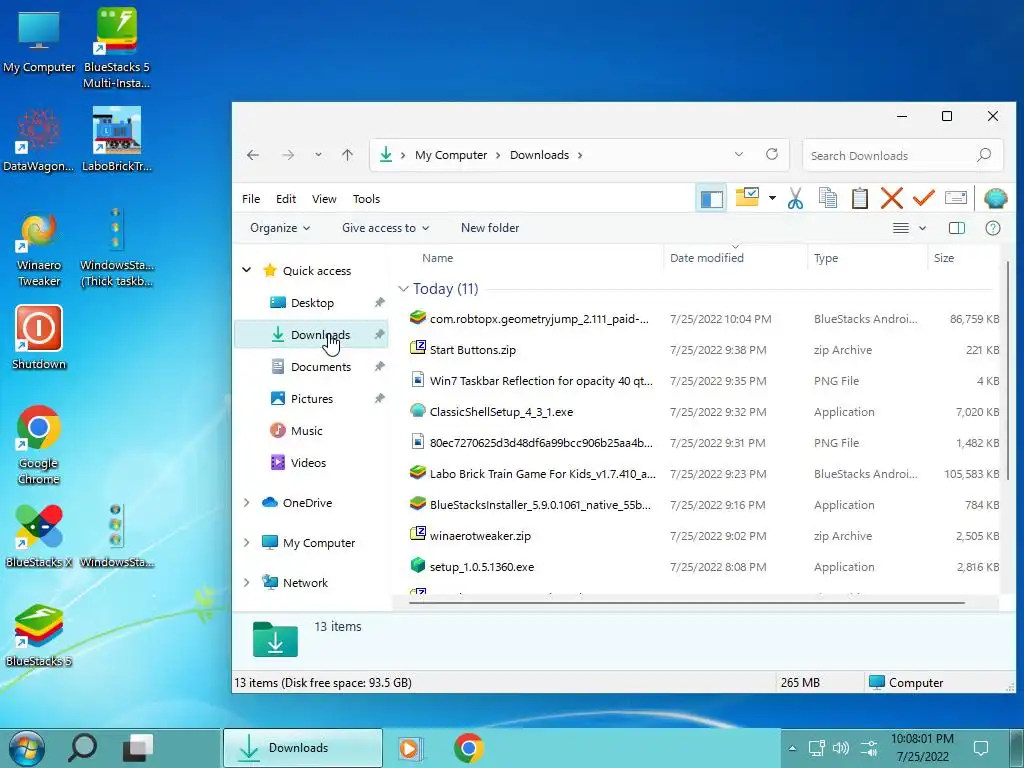Open the Tools menu
This screenshot has width=1024, height=768.
point(366,199)
